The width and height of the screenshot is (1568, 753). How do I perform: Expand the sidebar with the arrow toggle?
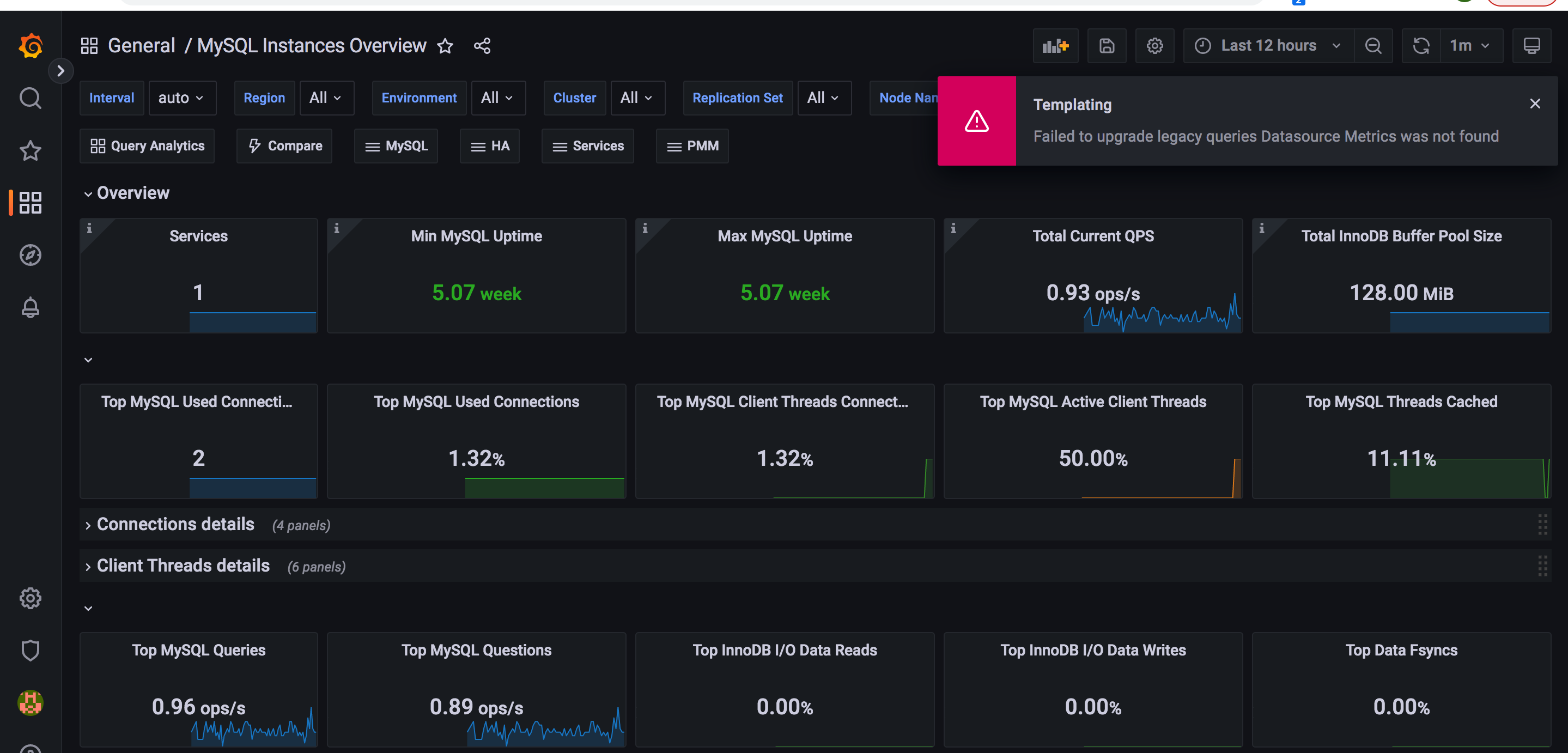60,71
